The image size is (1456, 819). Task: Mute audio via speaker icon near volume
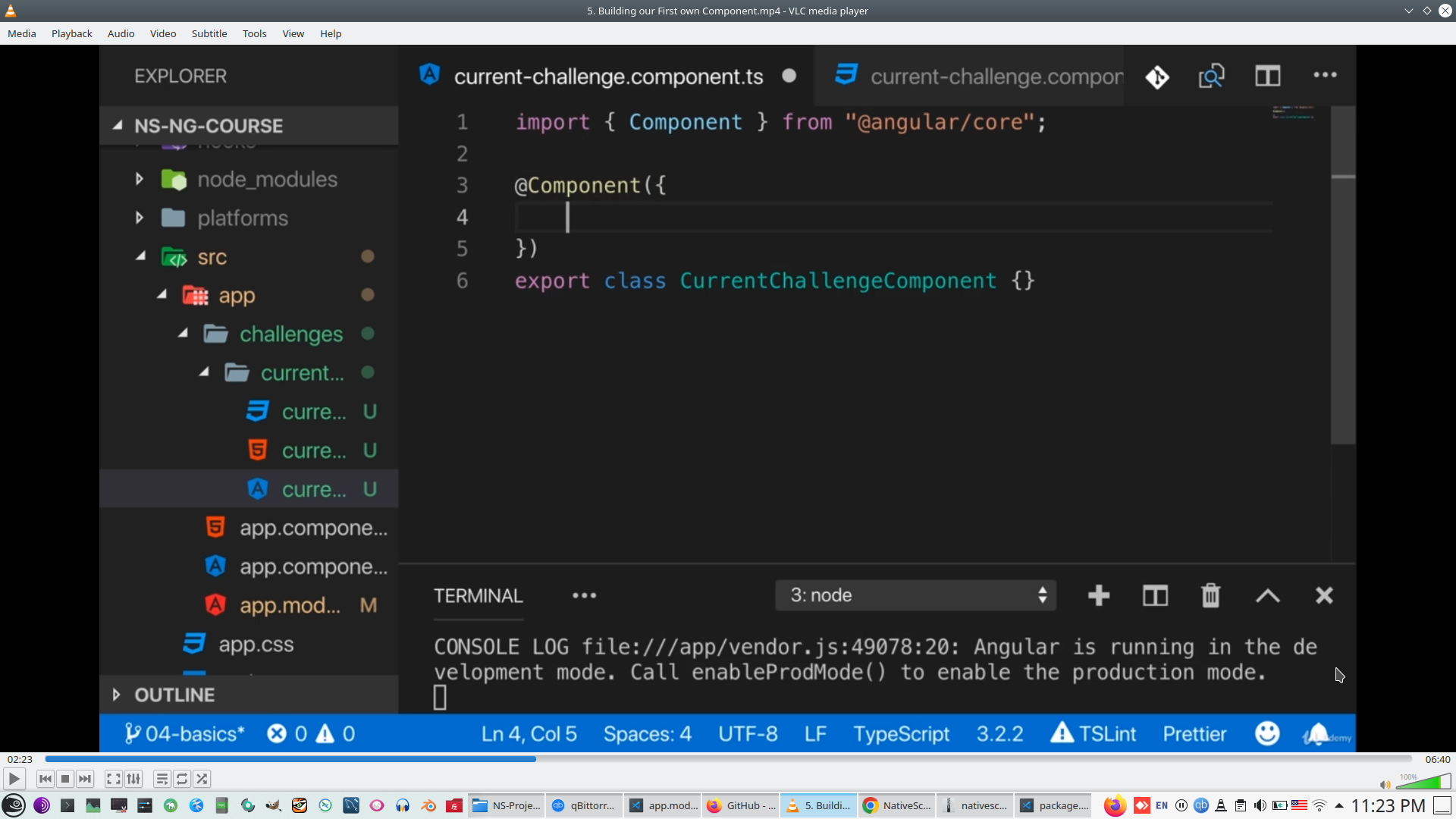click(x=1385, y=785)
